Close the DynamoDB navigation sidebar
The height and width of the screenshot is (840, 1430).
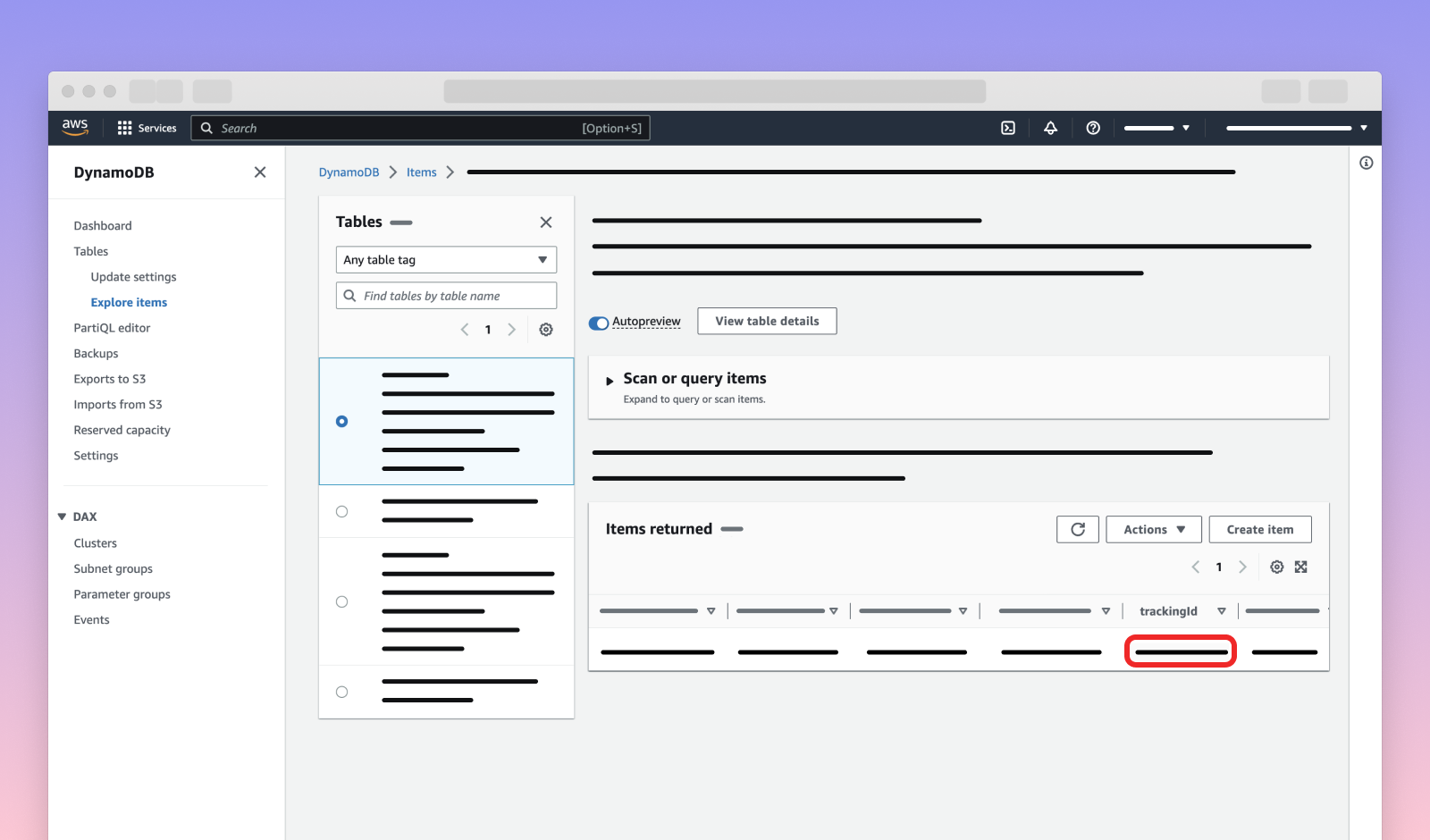pos(260,172)
